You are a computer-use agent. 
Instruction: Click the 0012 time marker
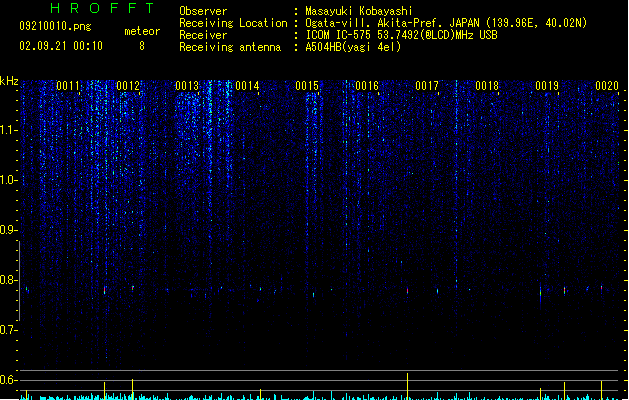click(128, 86)
